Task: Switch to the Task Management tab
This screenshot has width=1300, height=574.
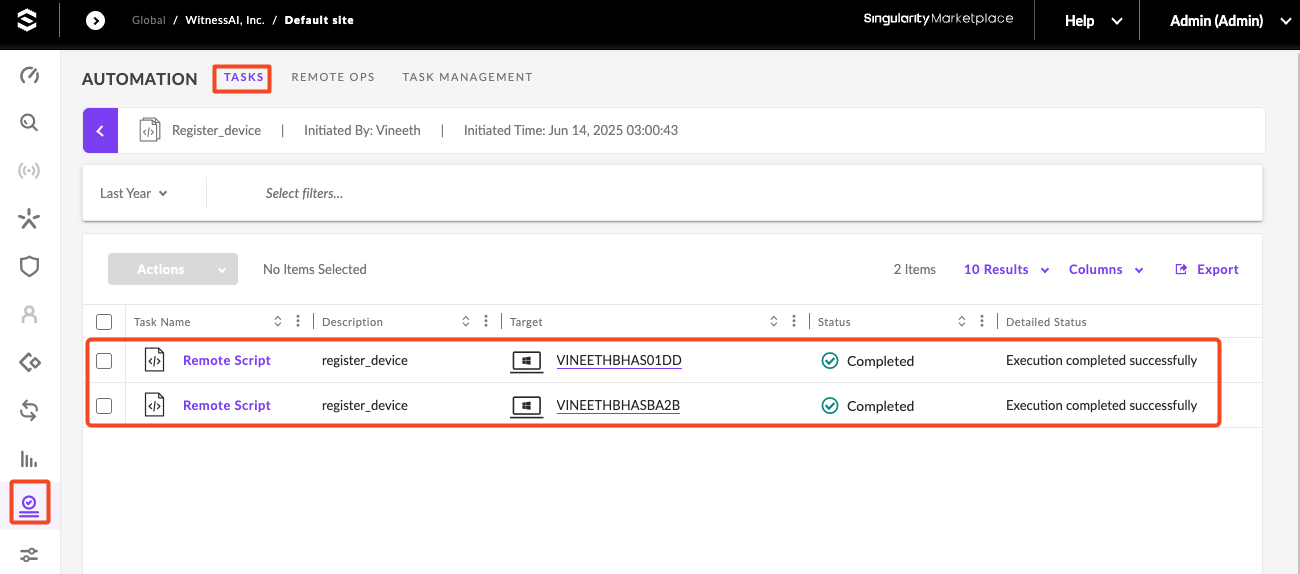Action: [x=467, y=77]
